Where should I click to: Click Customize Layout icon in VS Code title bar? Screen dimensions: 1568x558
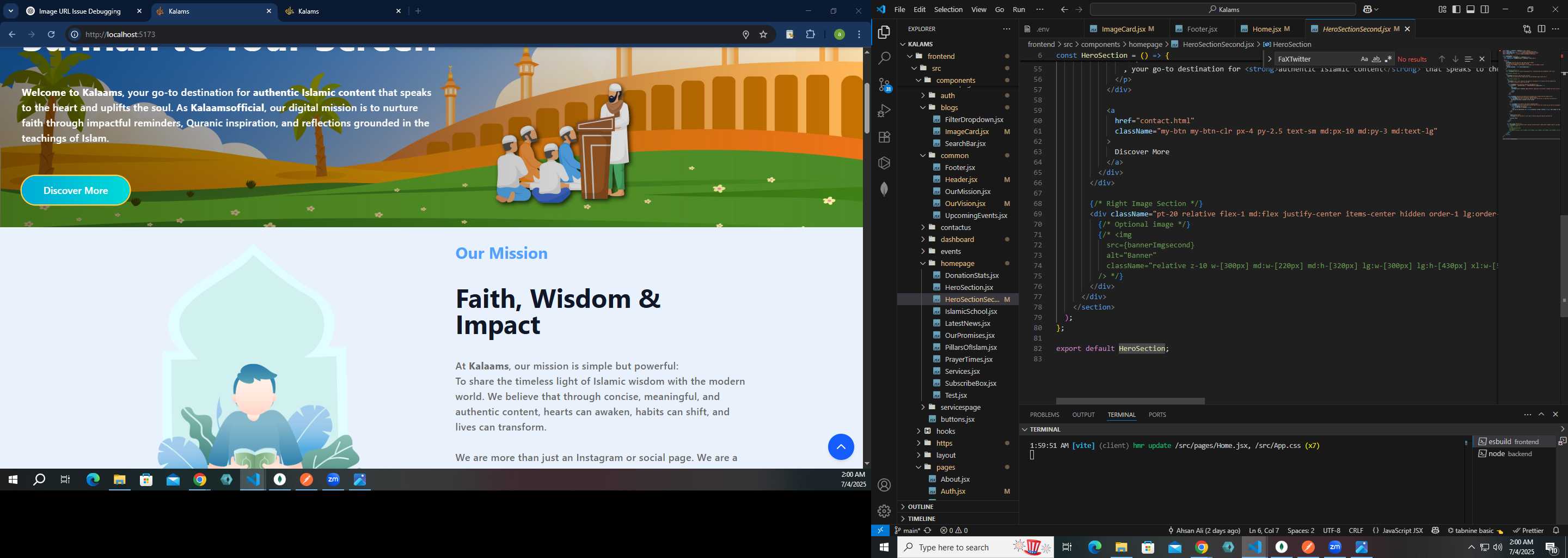(x=1442, y=10)
